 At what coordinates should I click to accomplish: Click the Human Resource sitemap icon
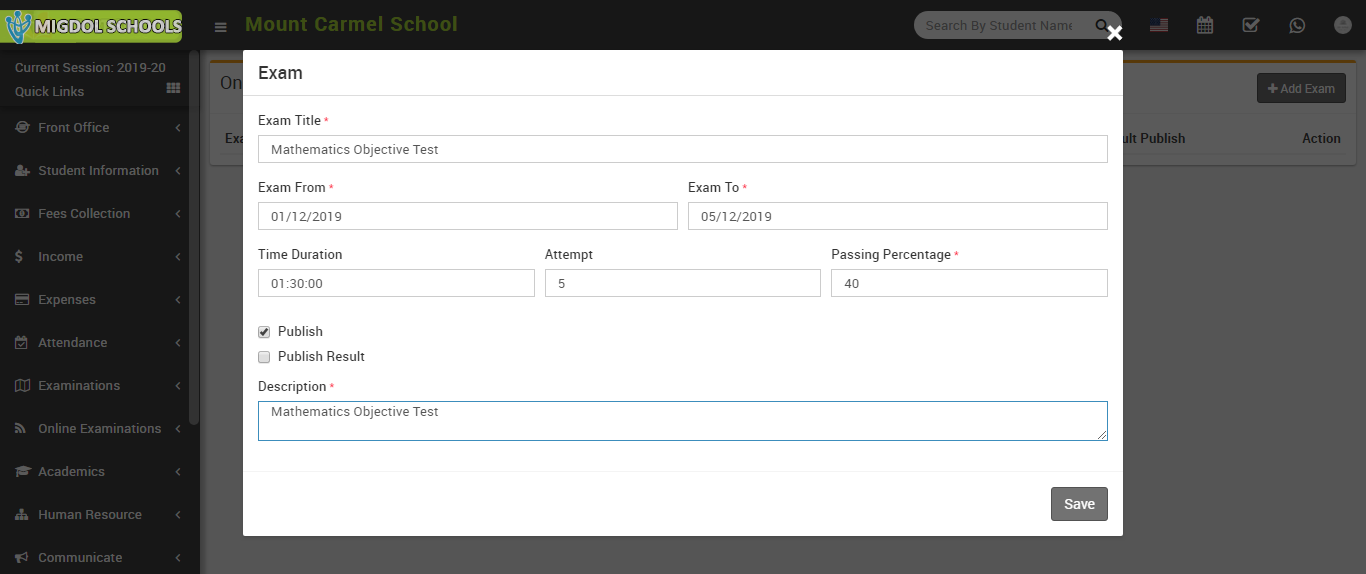click(22, 515)
